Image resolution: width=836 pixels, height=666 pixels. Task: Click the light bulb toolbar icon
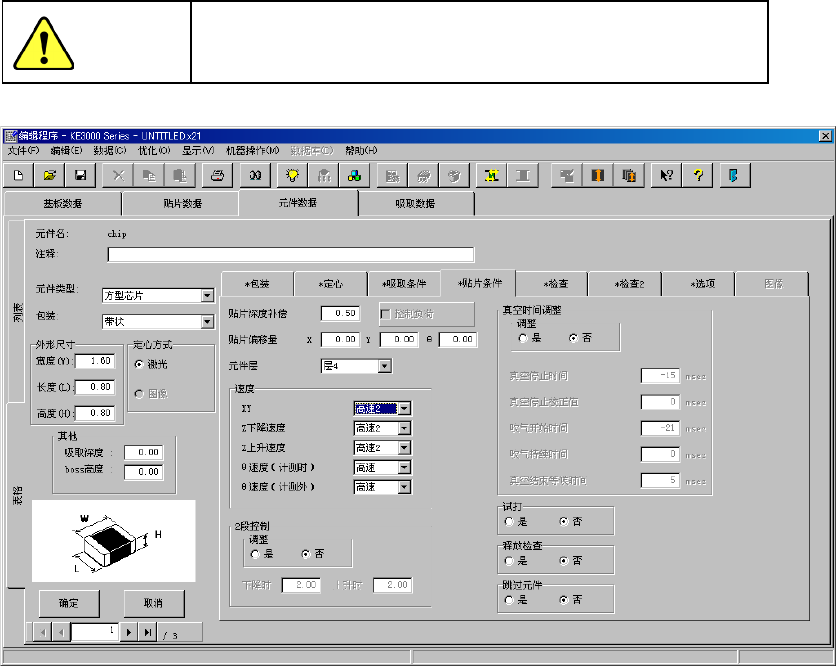point(293,175)
